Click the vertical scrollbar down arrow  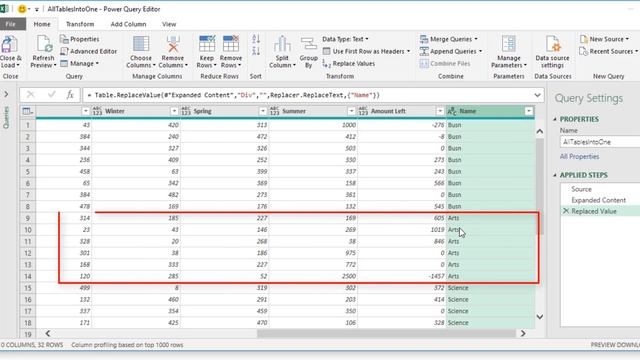(x=539, y=317)
